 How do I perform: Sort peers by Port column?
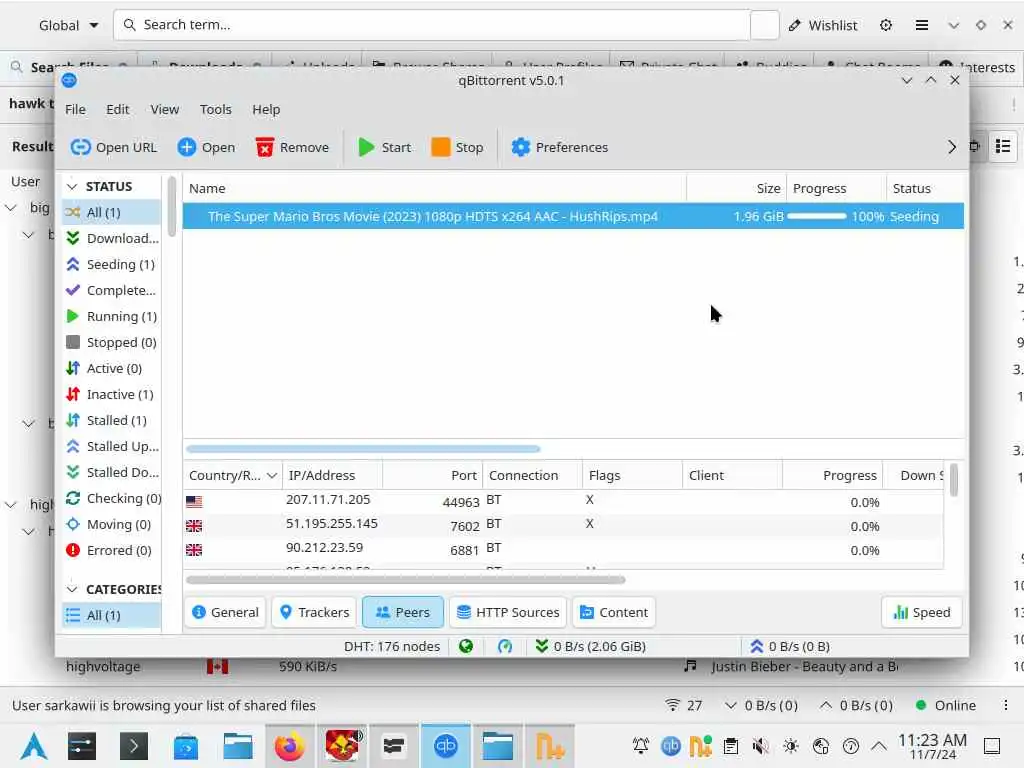432,476
